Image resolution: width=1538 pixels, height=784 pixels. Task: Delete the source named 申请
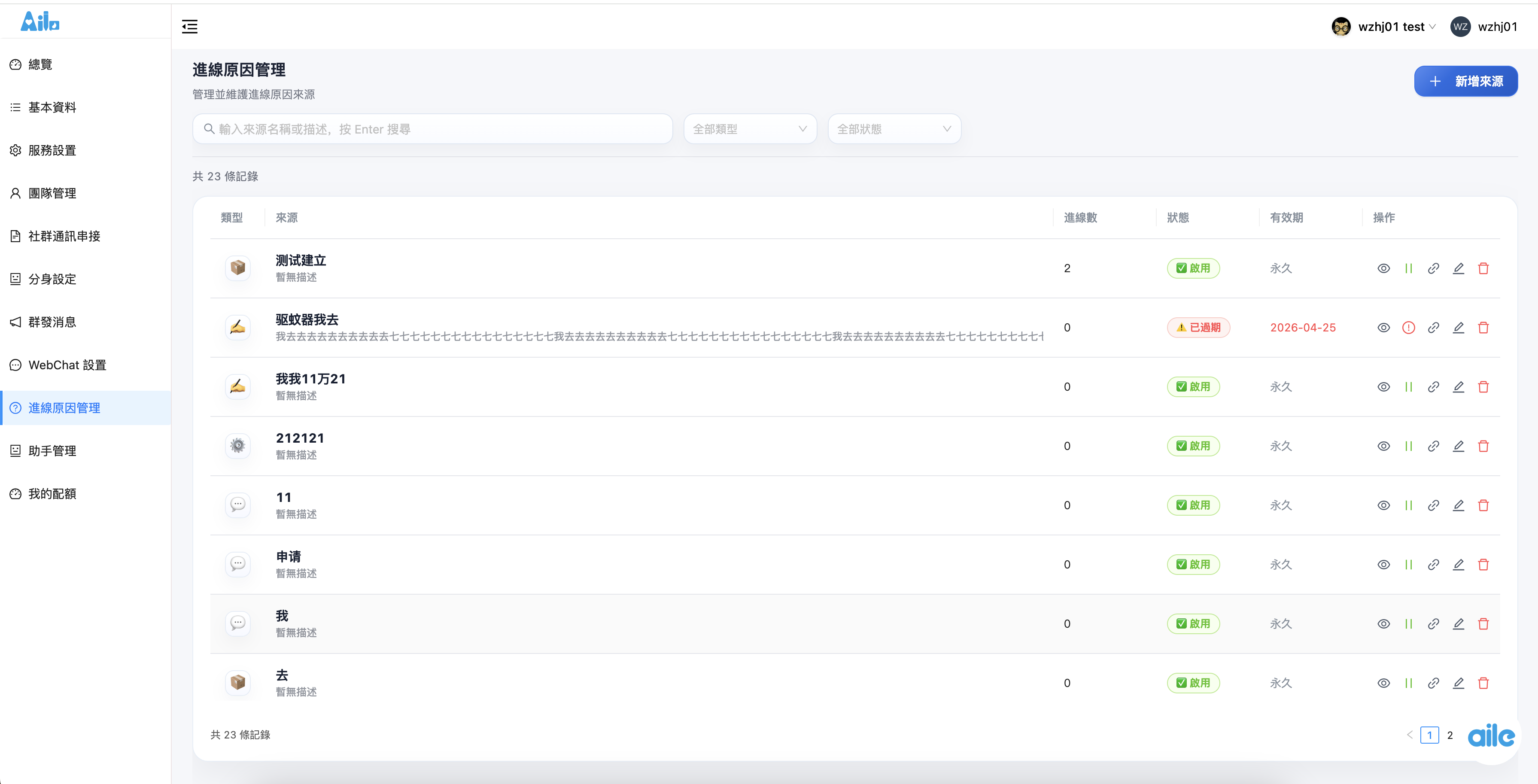[x=1483, y=564]
